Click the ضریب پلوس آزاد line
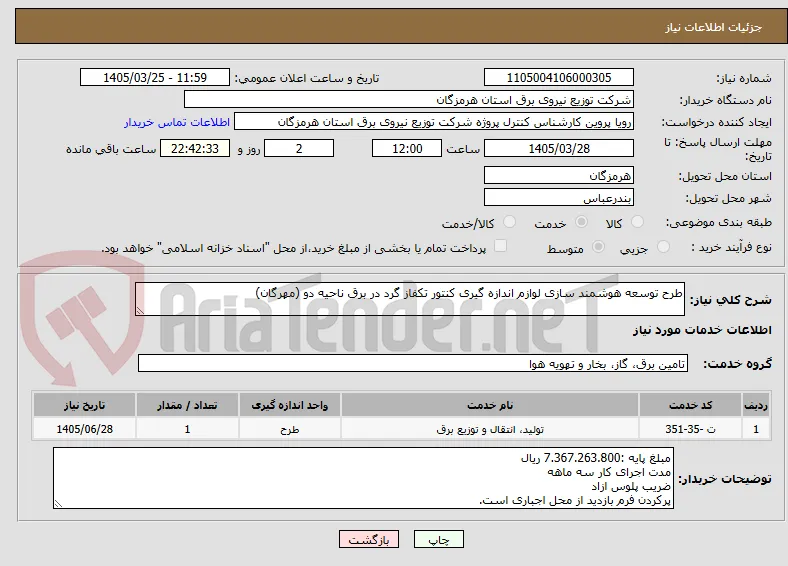Screen dimensions: 788x566 pos(631,486)
